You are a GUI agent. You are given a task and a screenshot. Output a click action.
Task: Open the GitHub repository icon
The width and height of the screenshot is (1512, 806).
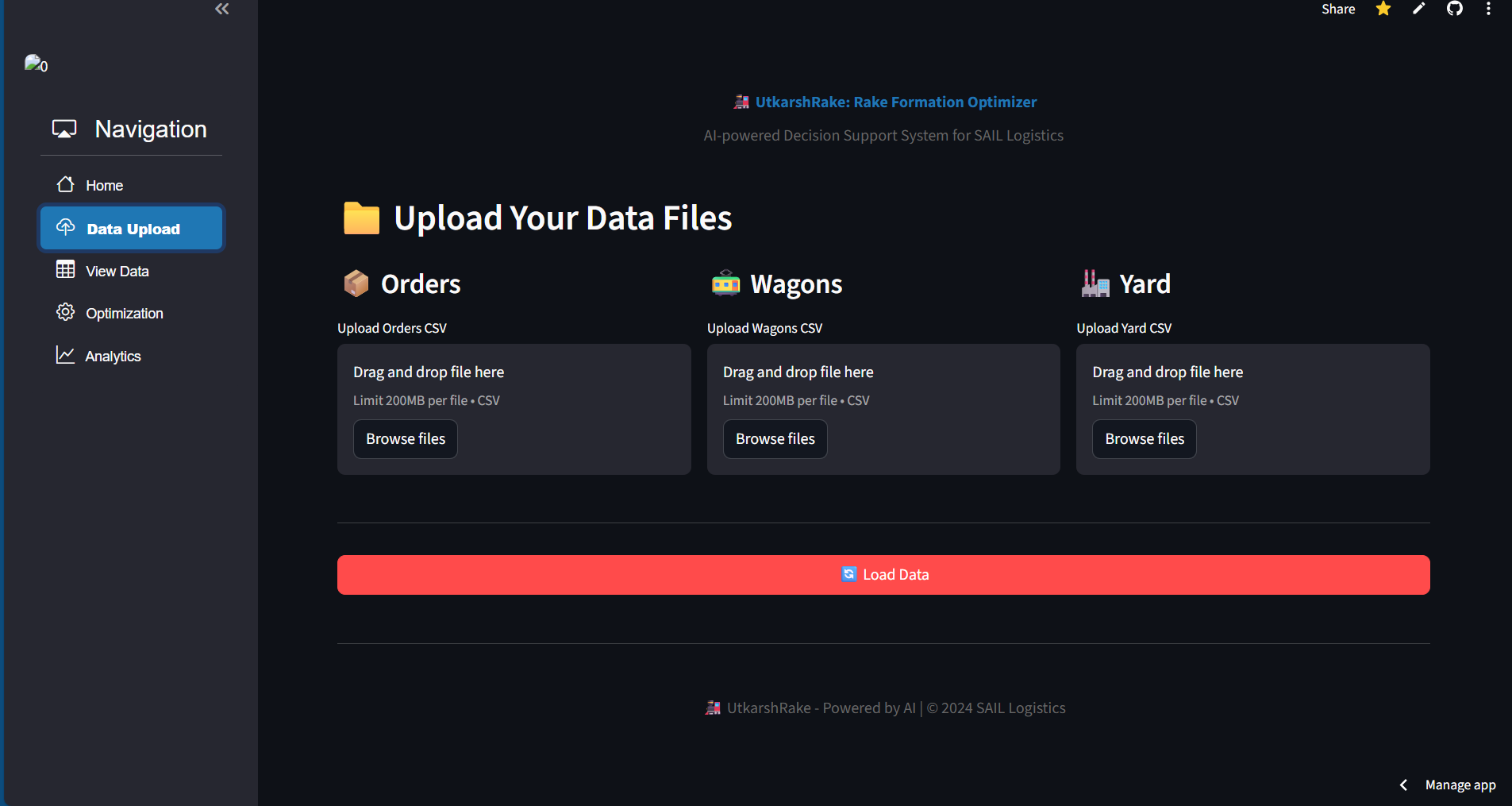1455,9
